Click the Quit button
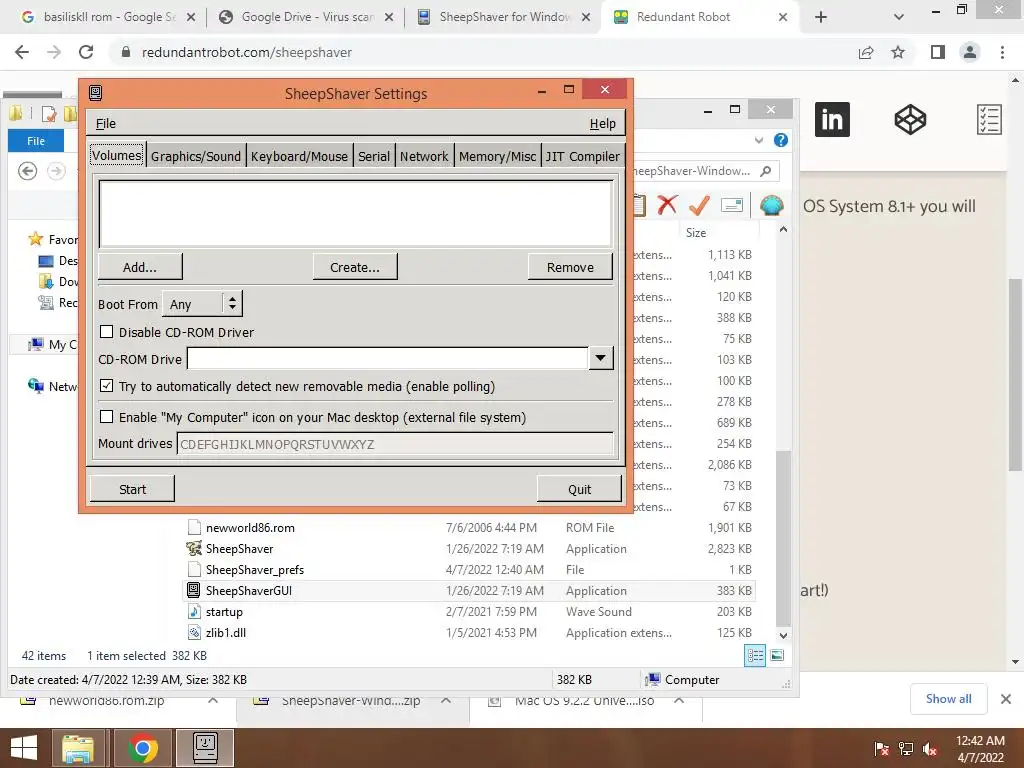 click(x=579, y=489)
